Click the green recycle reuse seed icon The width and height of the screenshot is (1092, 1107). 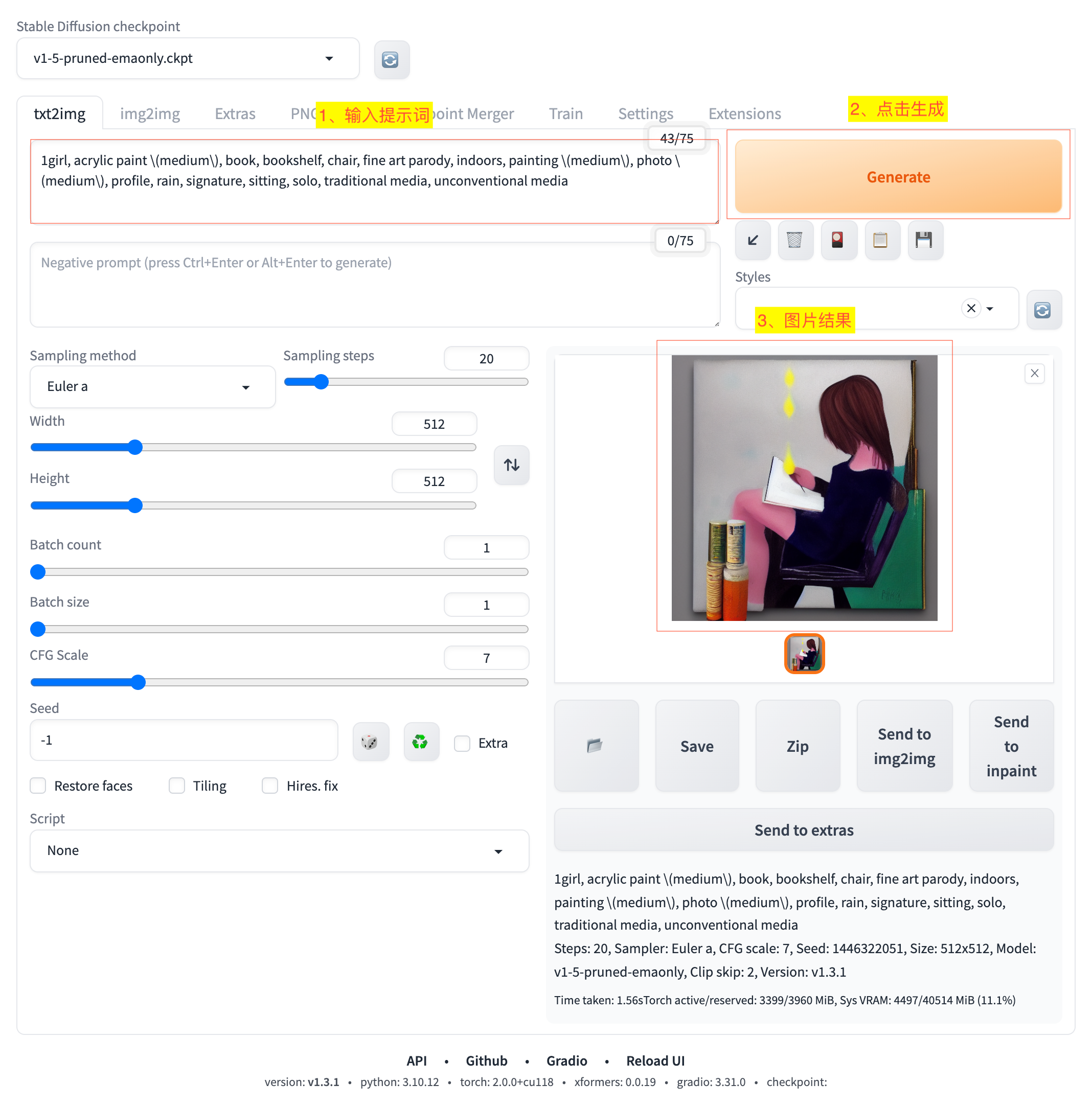coord(421,743)
